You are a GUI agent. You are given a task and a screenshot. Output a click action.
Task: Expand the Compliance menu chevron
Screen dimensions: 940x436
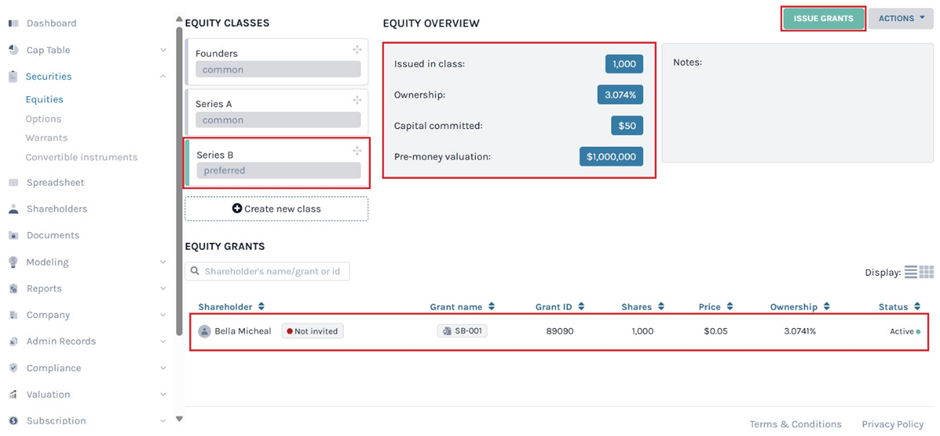pos(164,368)
